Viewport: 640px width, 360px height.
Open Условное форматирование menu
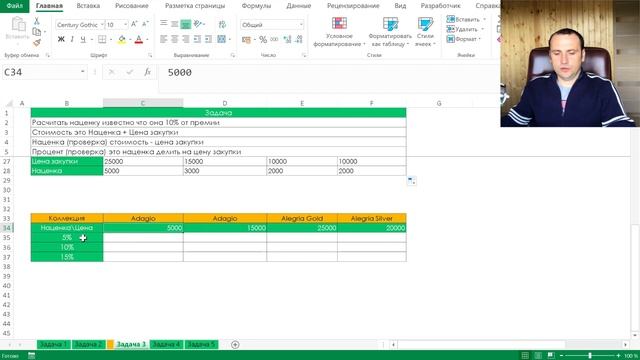point(339,32)
